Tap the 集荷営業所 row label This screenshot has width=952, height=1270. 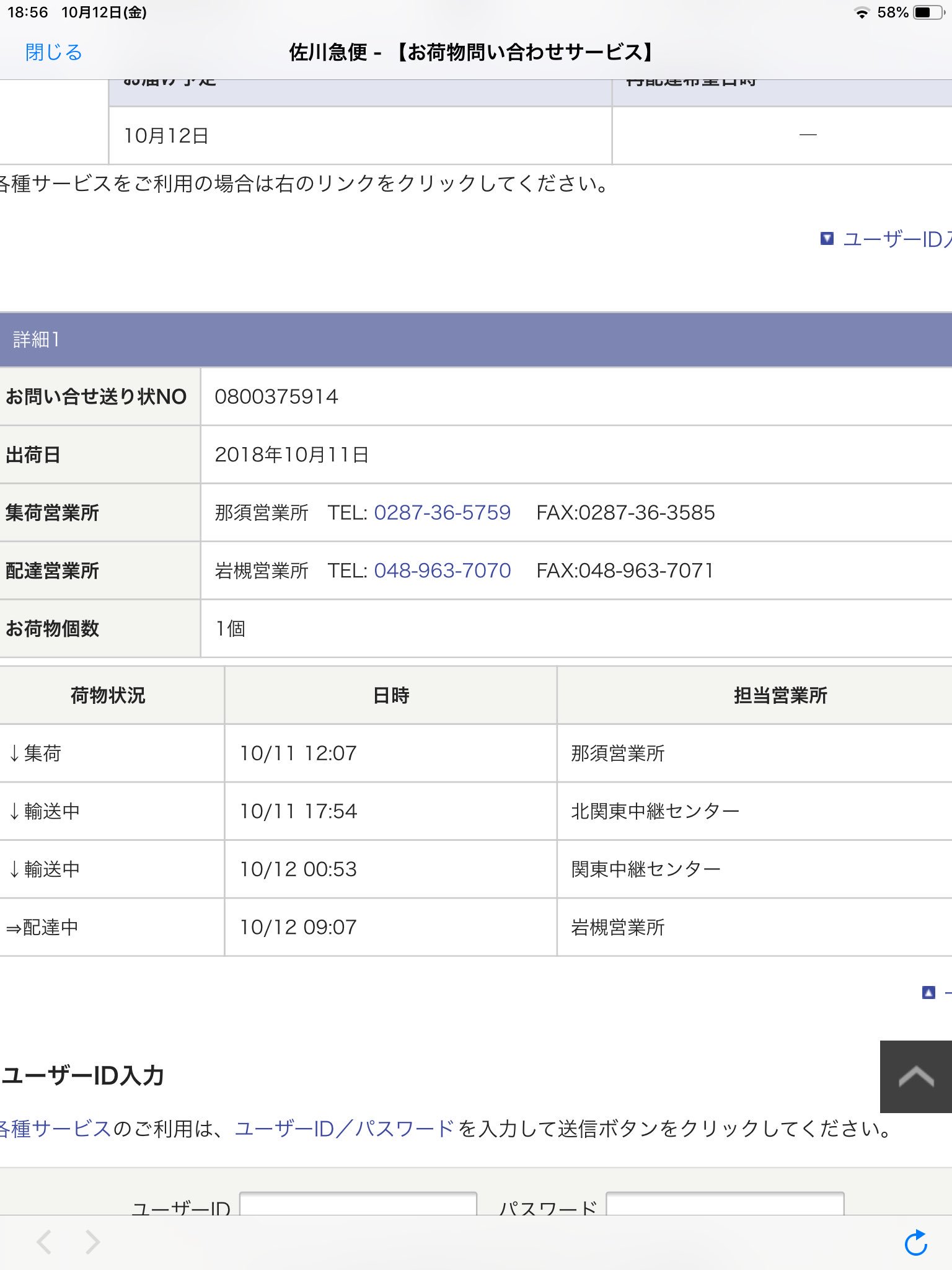click(x=52, y=513)
